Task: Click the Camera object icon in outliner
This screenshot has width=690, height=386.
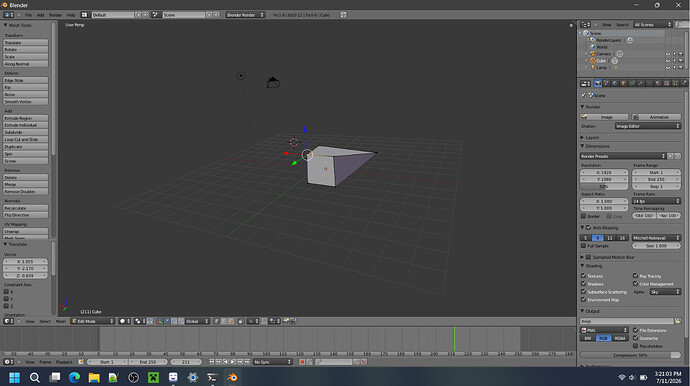Action: [593, 54]
